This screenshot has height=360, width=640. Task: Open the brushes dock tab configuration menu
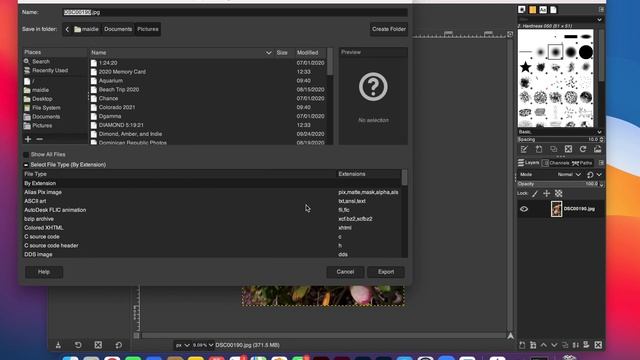click(601, 10)
